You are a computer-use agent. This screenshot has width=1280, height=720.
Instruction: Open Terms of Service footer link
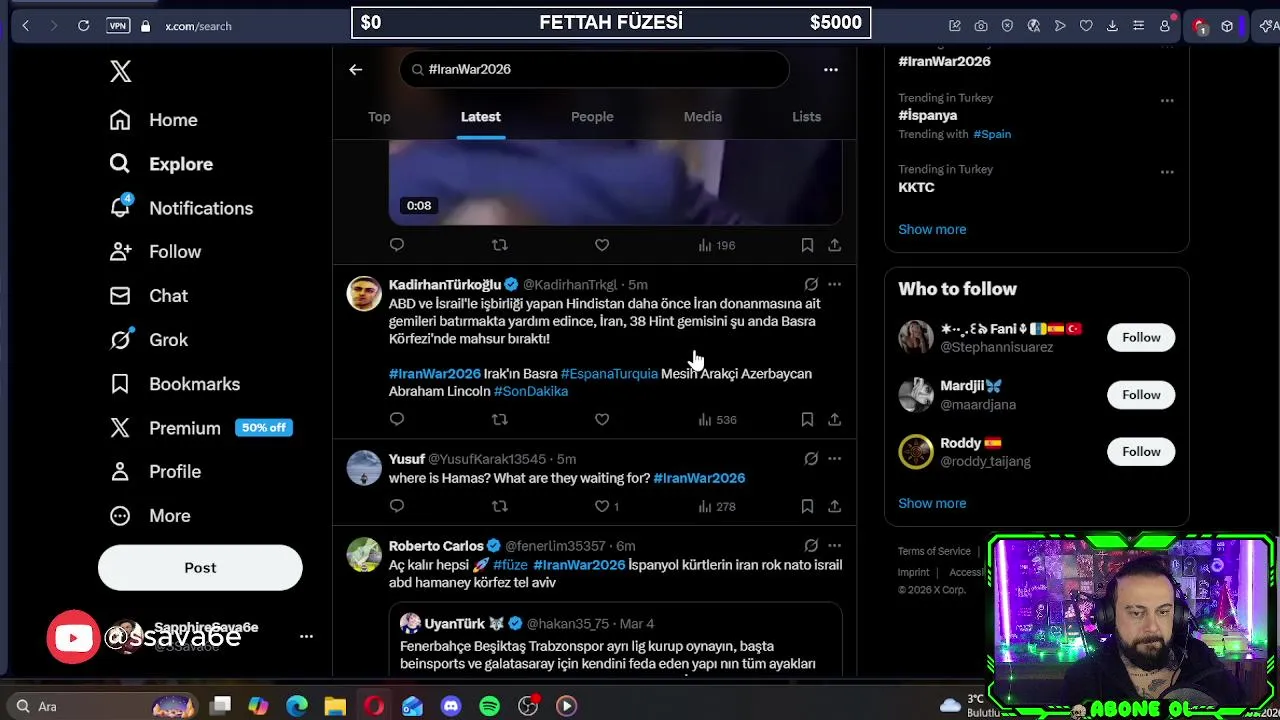(934, 552)
